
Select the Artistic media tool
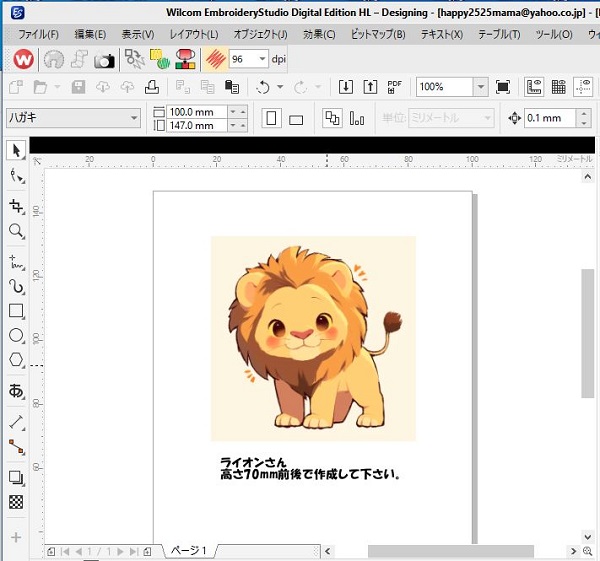pos(16,286)
